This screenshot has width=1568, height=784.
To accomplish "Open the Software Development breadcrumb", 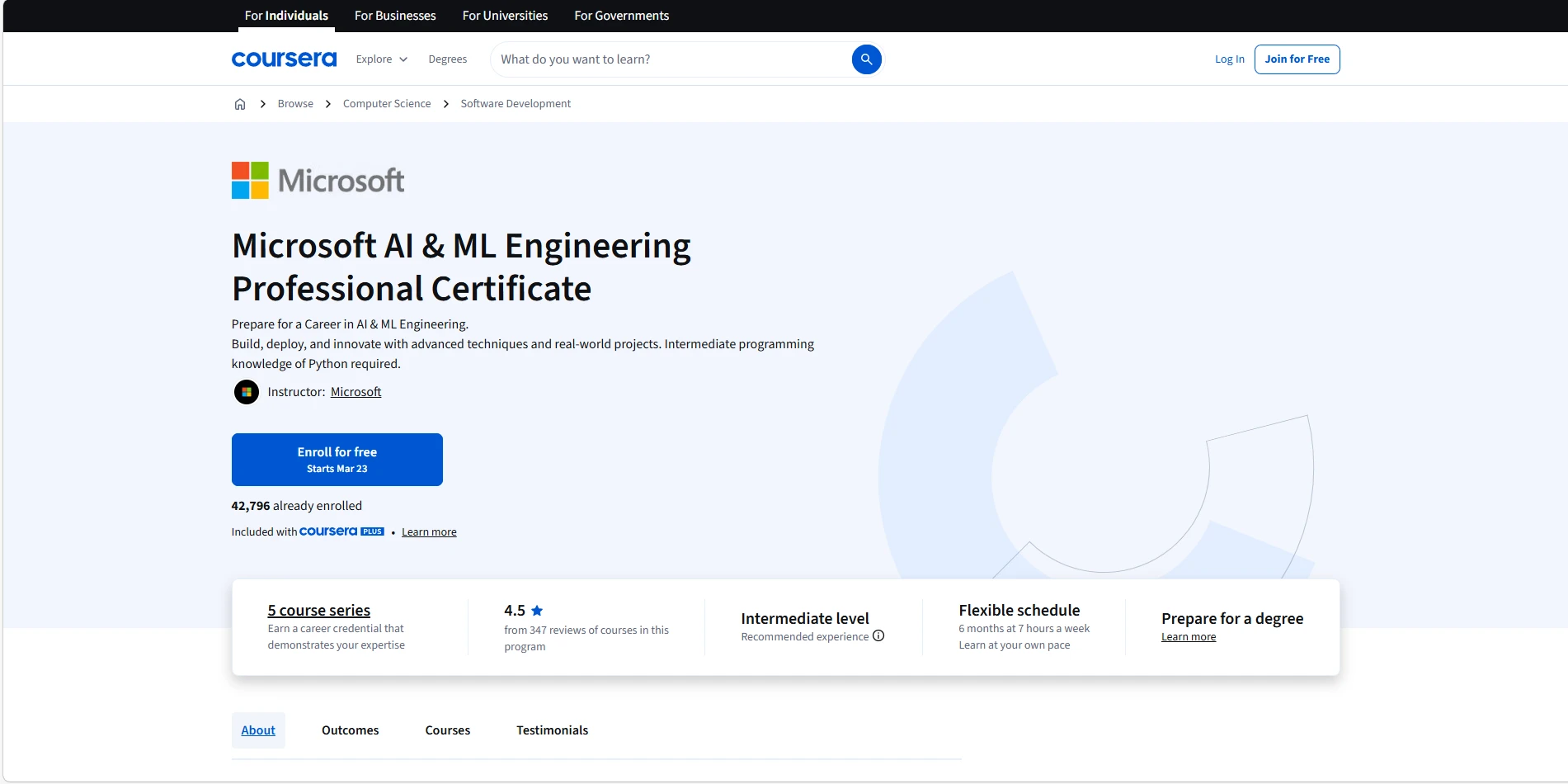I will click(516, 103).
